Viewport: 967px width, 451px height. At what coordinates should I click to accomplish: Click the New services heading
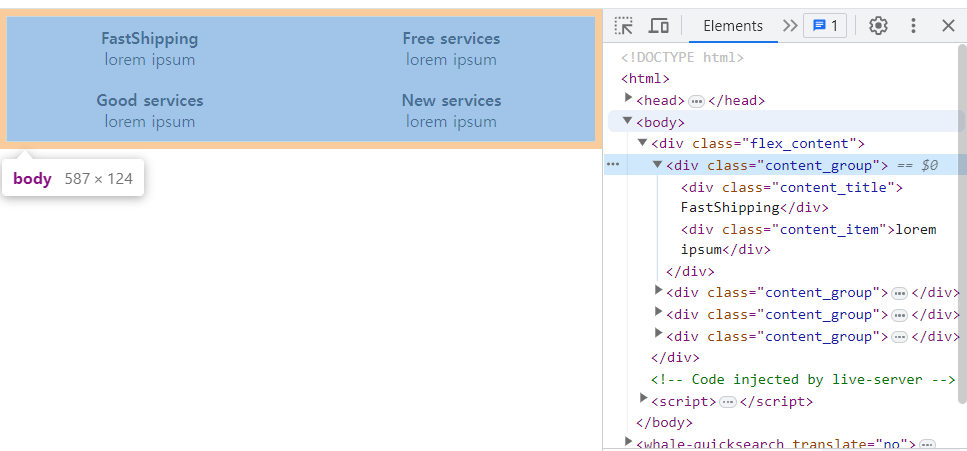coord(451,101)
